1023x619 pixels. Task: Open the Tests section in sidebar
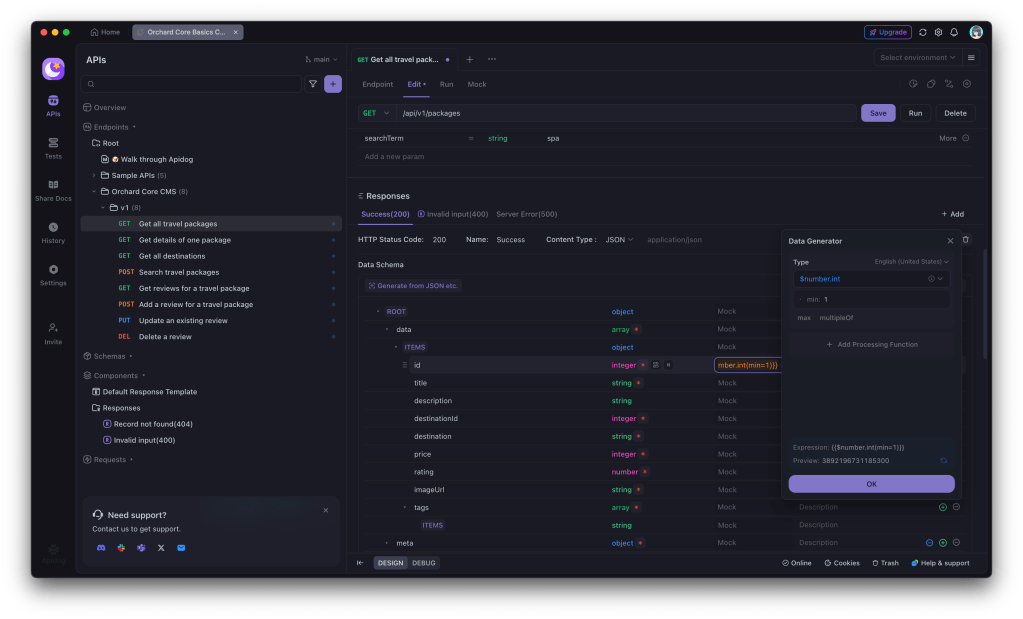point(53,147)
